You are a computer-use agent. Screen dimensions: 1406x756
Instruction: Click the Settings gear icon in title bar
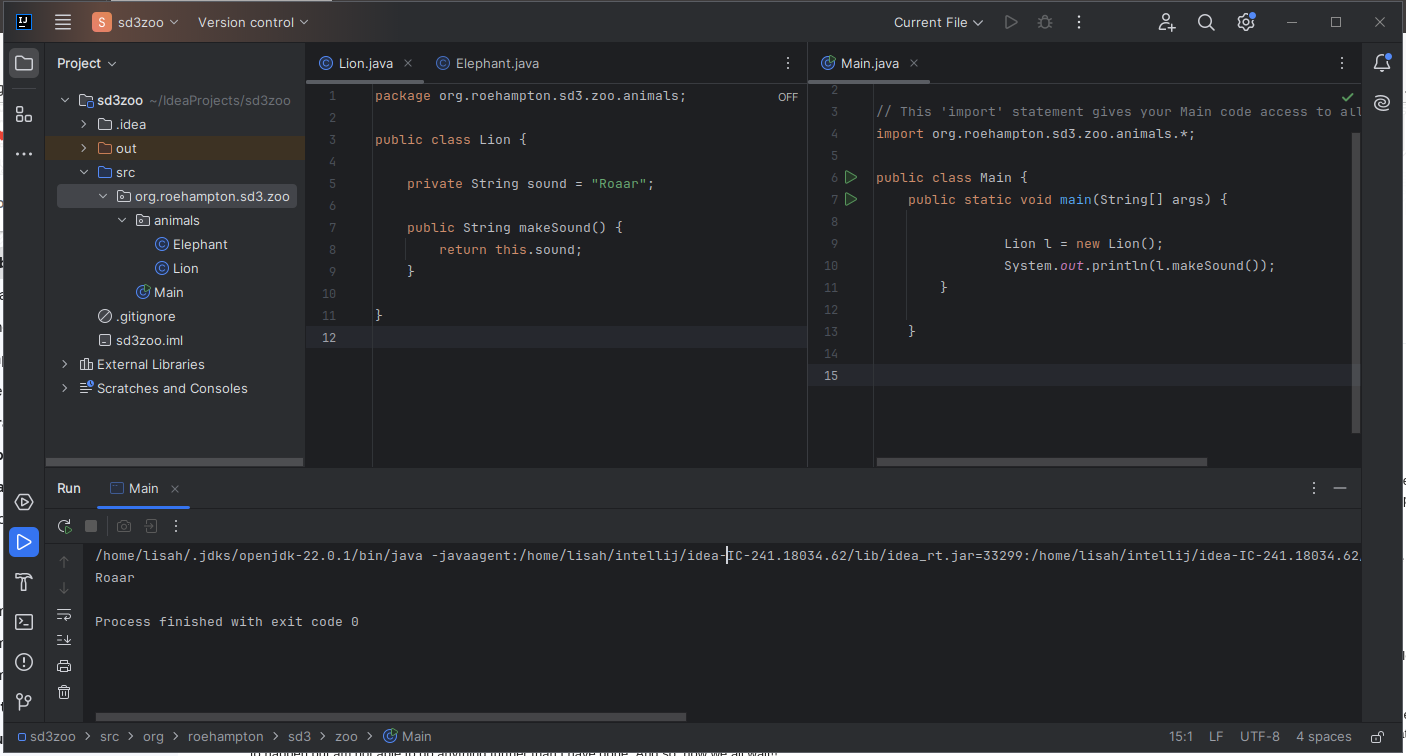click(x=1246, y=21)
